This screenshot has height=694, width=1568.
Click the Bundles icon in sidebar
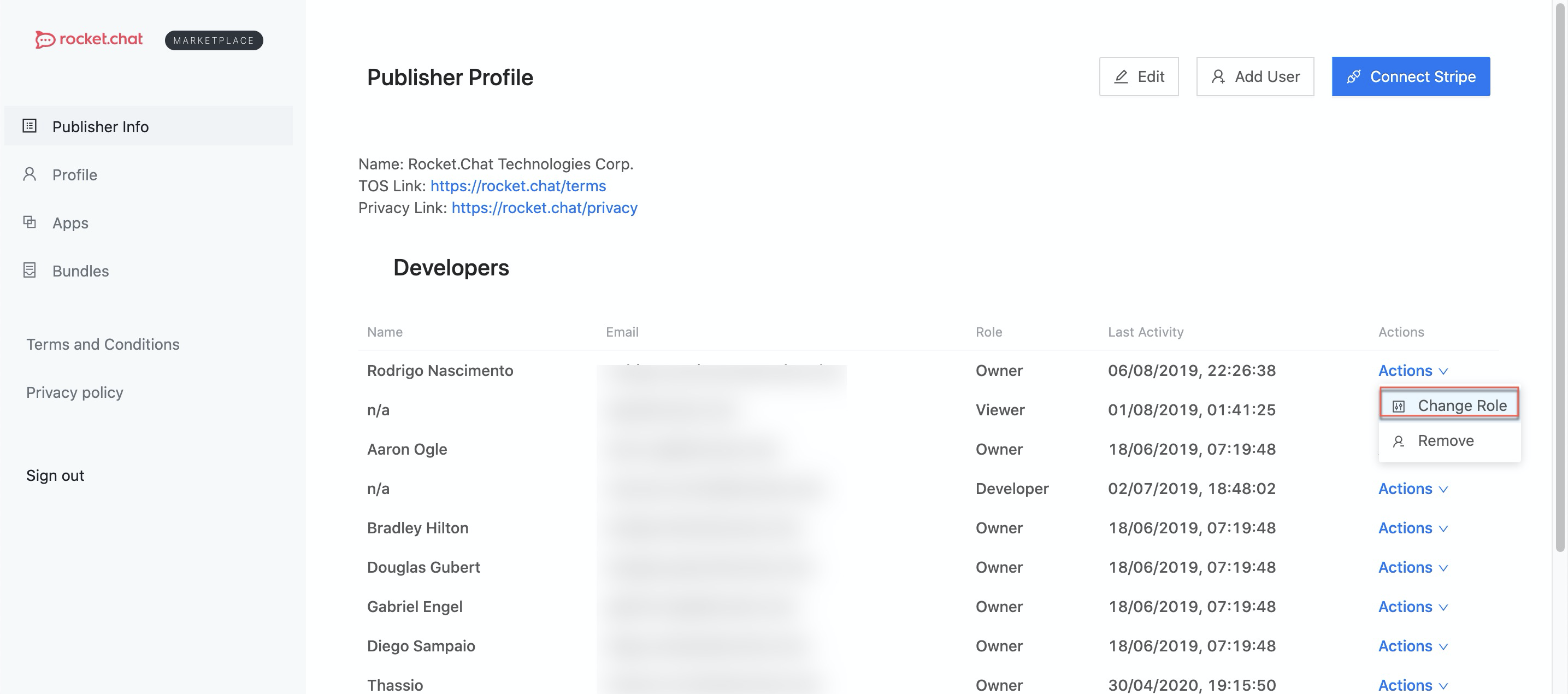29,270
